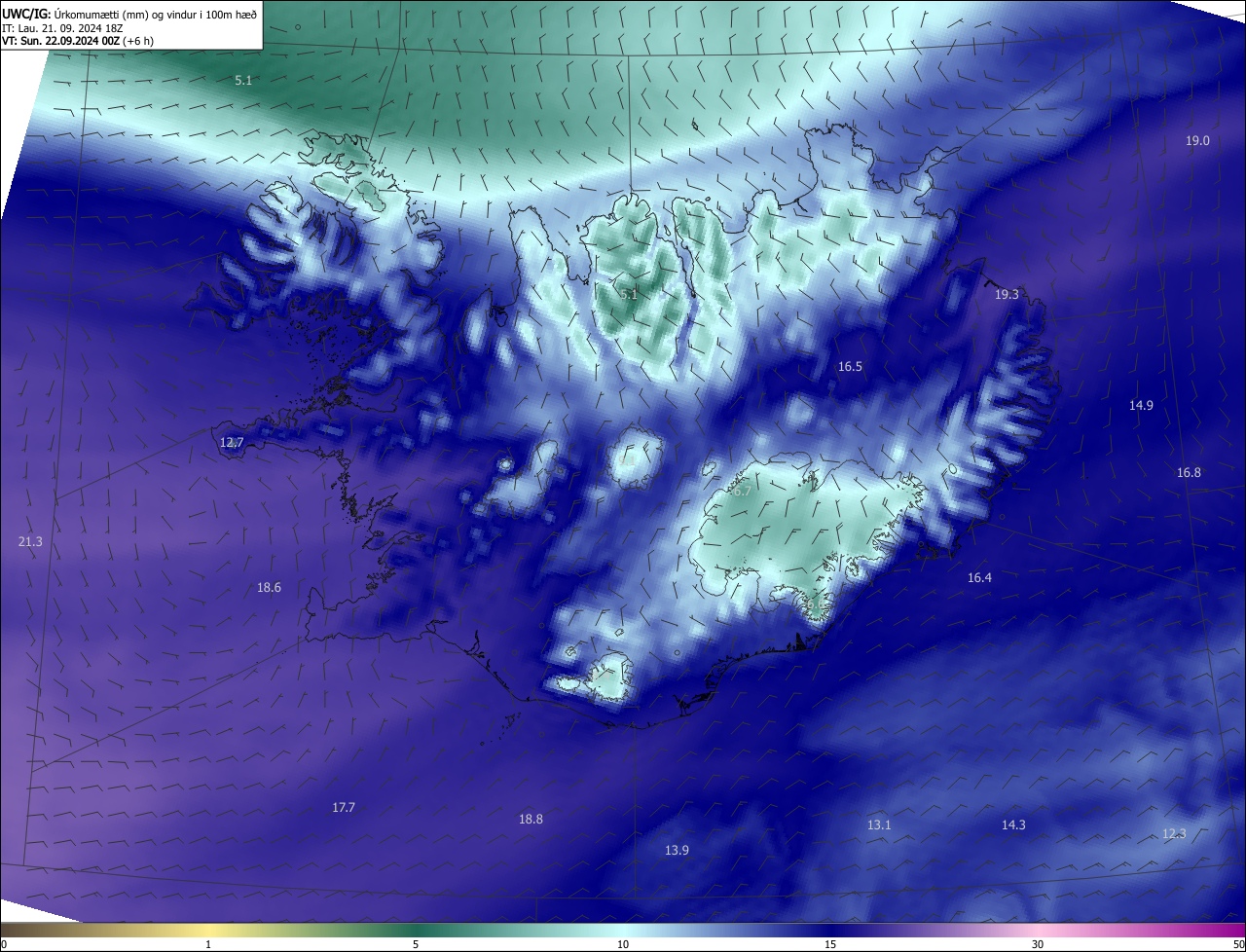Click the 13.9 value label on the map
Image resolution: width=1246 pixels, height=952 pixels.
(677, 851)
